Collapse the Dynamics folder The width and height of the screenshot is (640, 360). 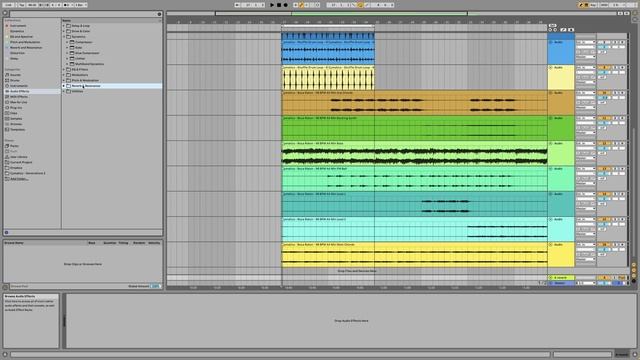click(64, 37)
